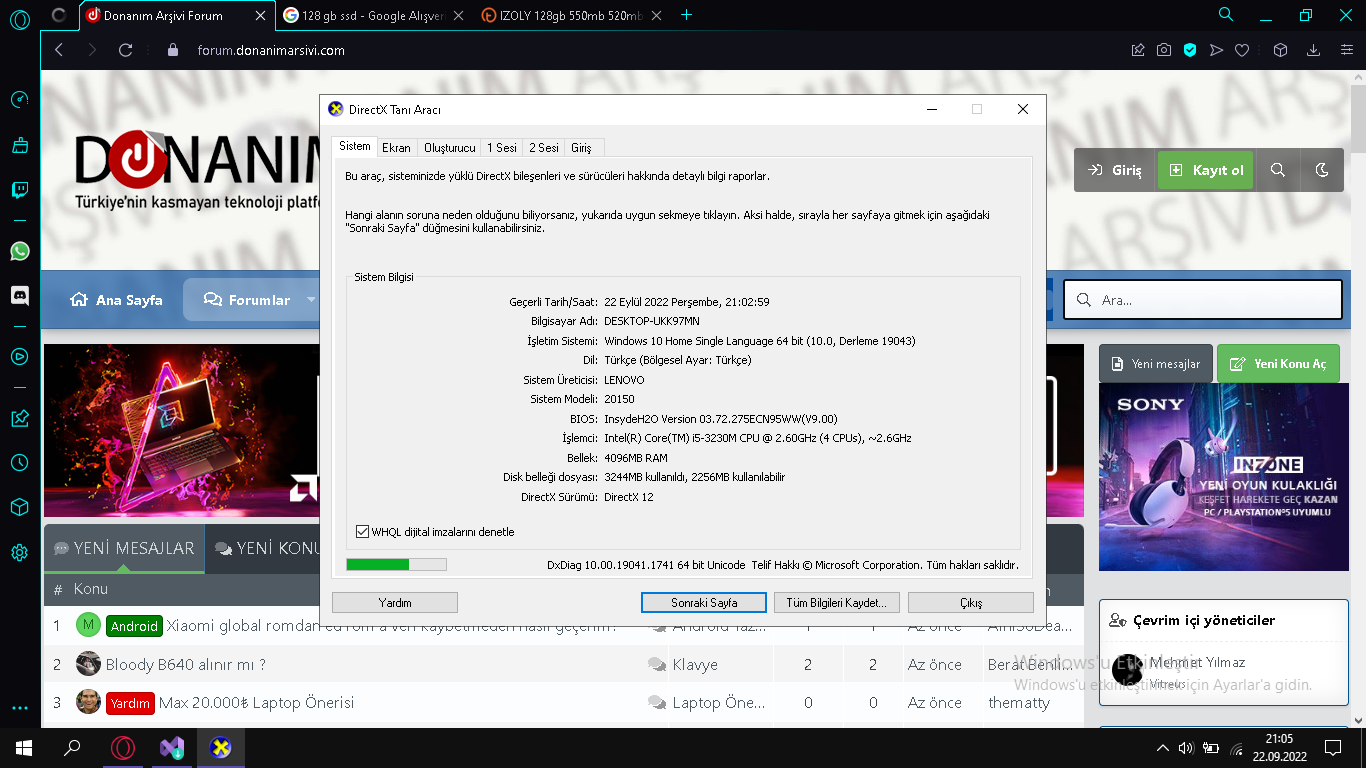Open a new browser tab with plus

click(687, 15)
